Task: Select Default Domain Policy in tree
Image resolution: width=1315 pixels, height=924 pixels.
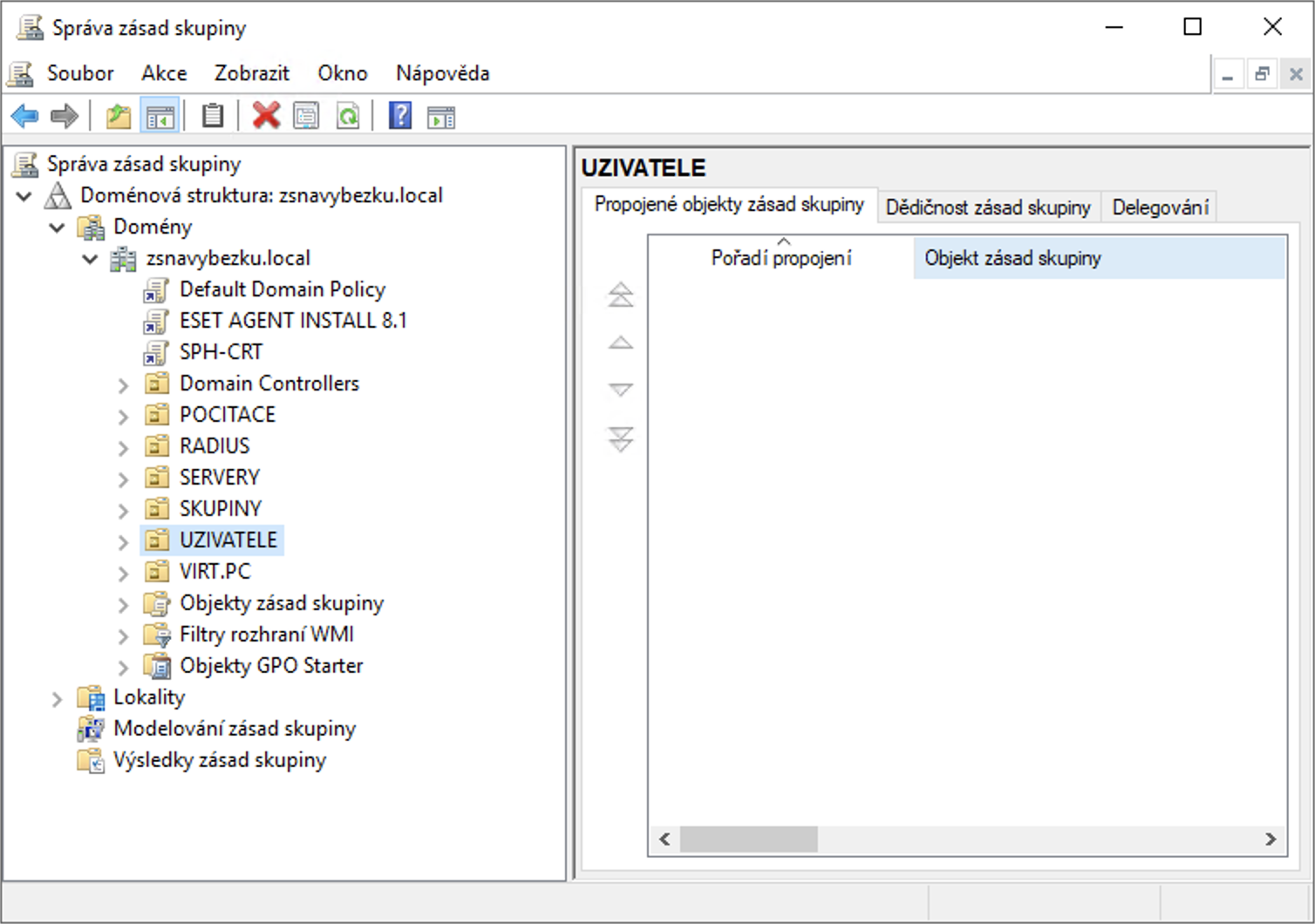Action: click(x=282, y=289)
